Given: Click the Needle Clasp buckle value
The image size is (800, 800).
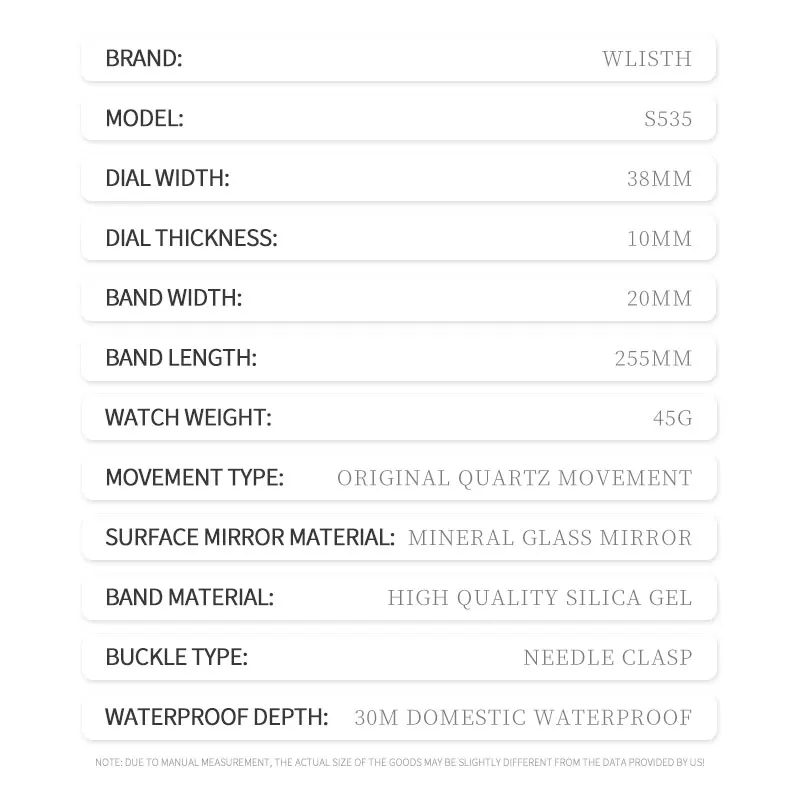Looking at the screenshot, I should (x=608, y=657).
